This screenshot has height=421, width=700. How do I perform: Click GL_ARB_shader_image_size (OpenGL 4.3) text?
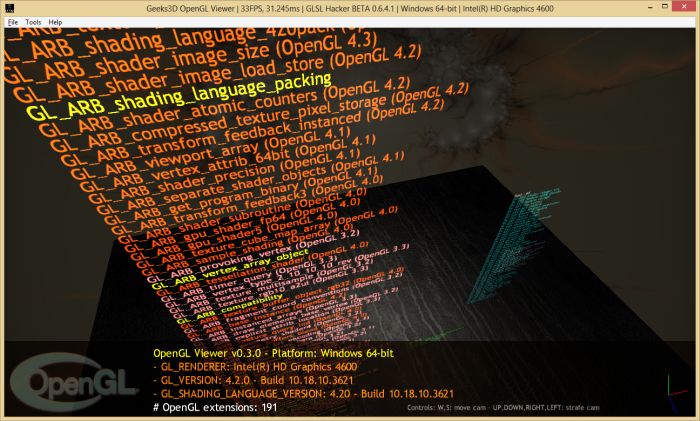[x=192, y=59]
